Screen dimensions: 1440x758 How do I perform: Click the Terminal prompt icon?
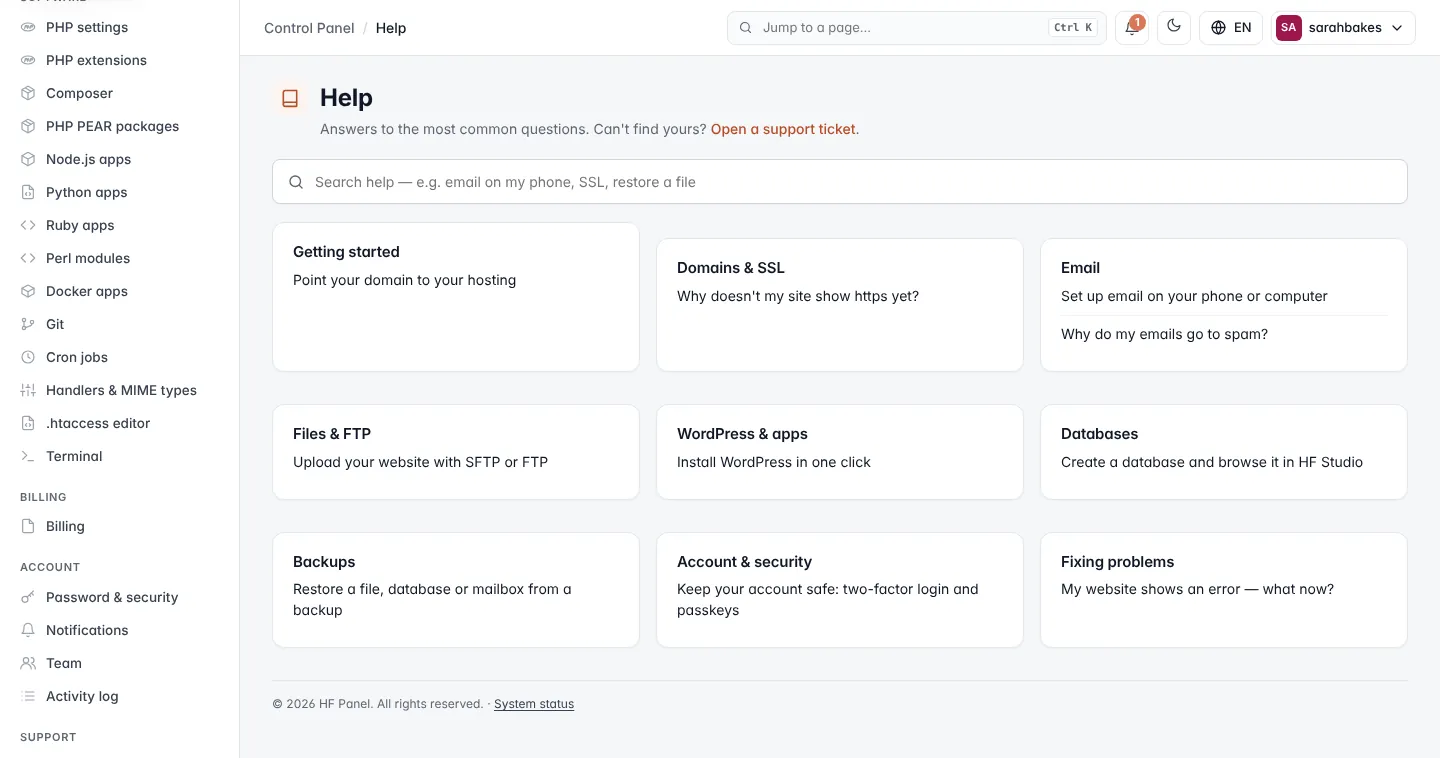tap(28, 456)
